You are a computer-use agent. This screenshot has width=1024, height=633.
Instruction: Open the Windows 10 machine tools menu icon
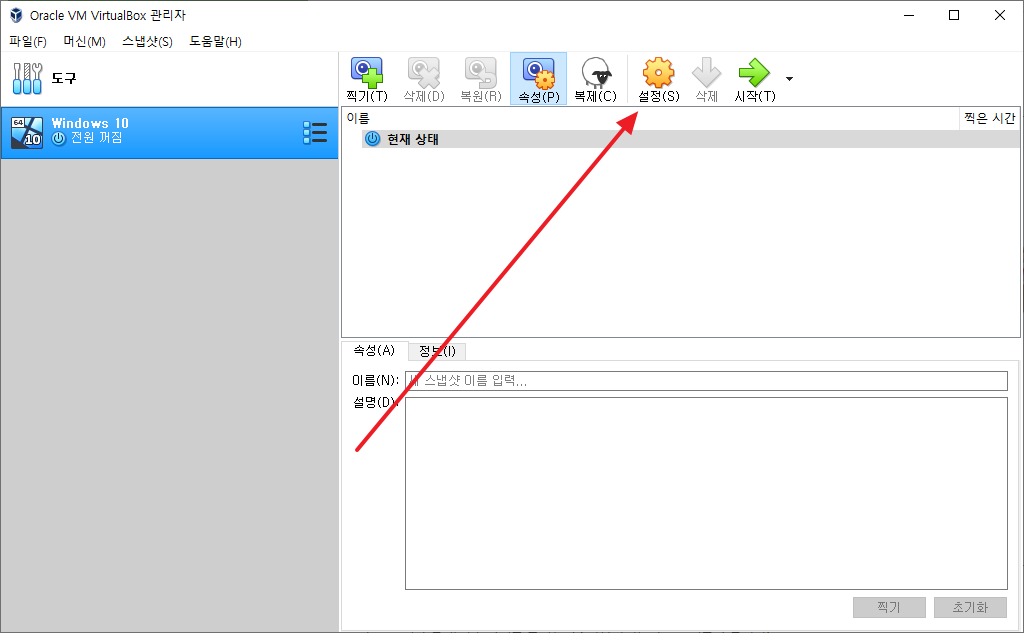[315, 133]
